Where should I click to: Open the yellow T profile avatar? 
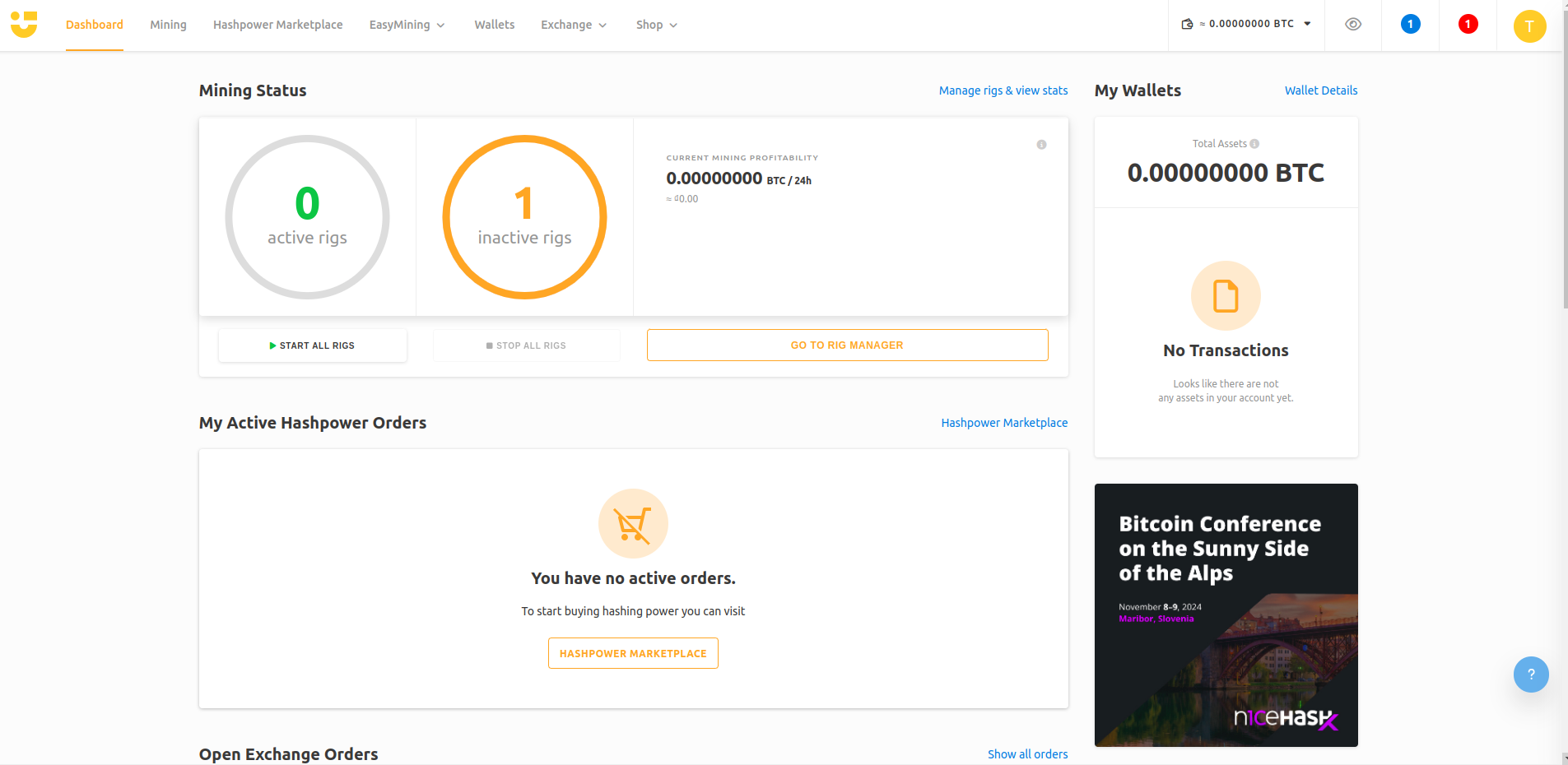point(1529,25)
